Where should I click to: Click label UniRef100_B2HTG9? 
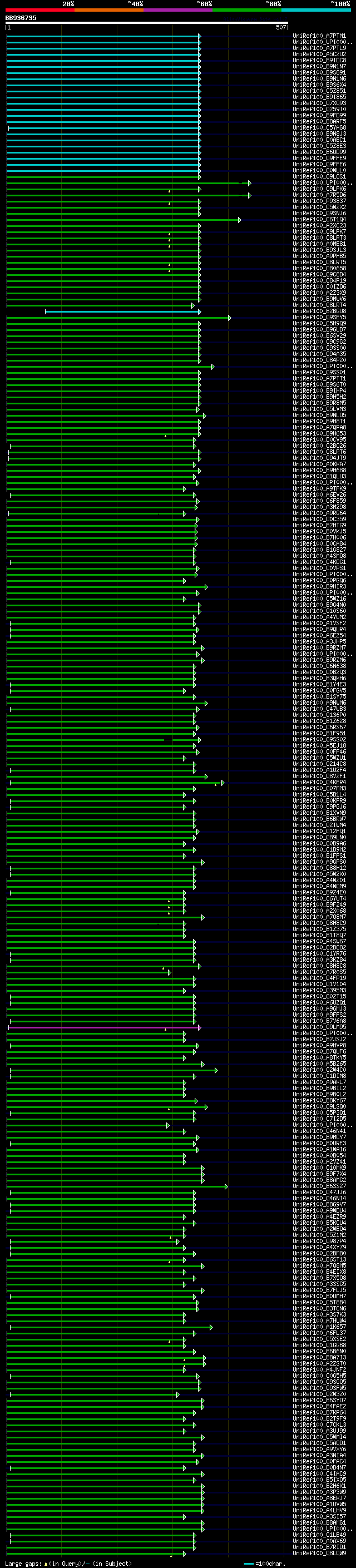point(319,525)
